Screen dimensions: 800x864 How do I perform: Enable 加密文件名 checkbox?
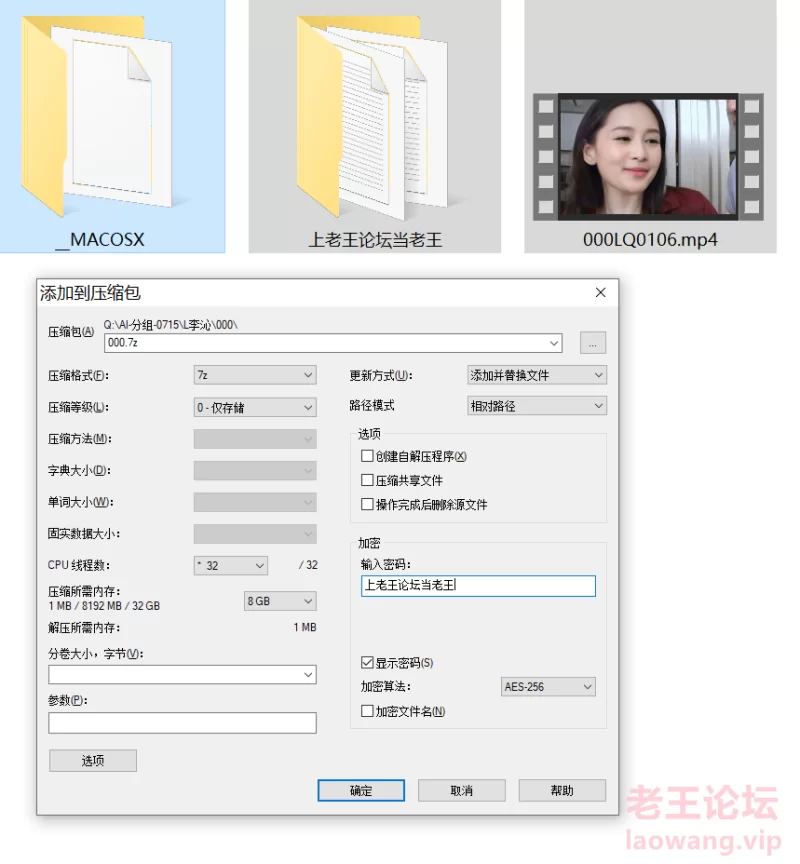(367, 711)
